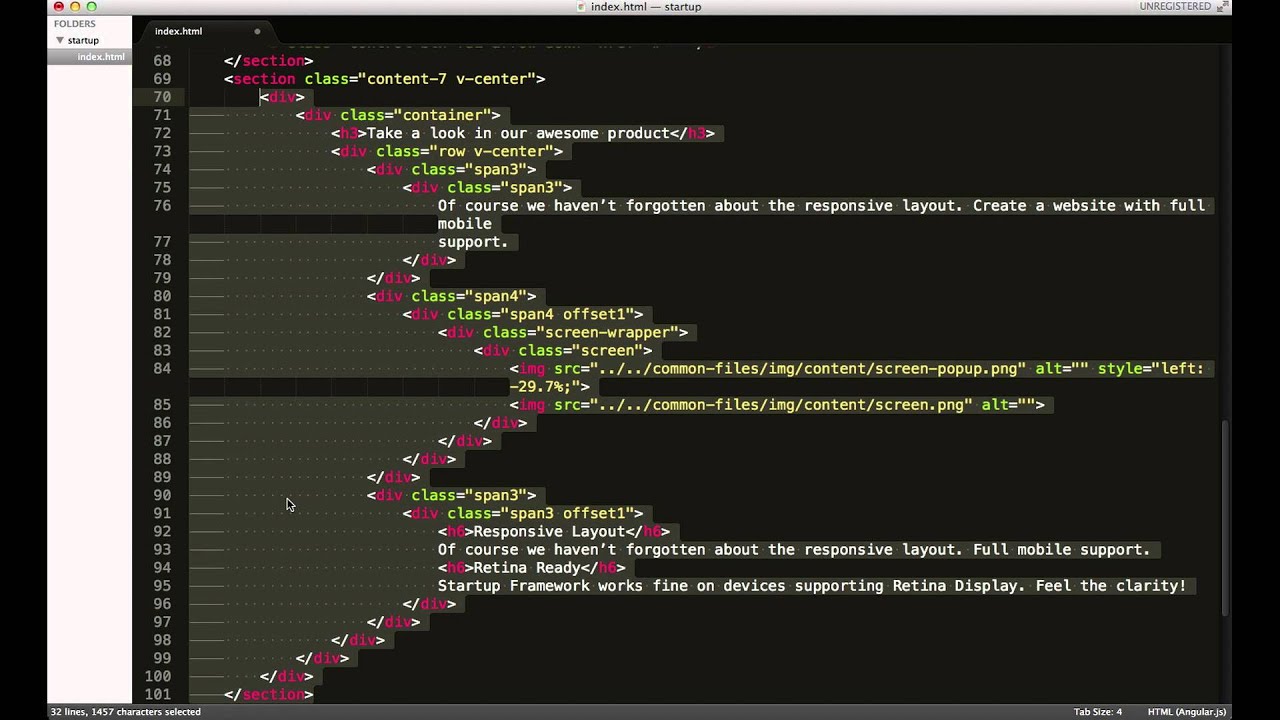This screenshot has width=1280, height=720.
Task: Click the window title "index.html — startup"
Action: point(646,6)
